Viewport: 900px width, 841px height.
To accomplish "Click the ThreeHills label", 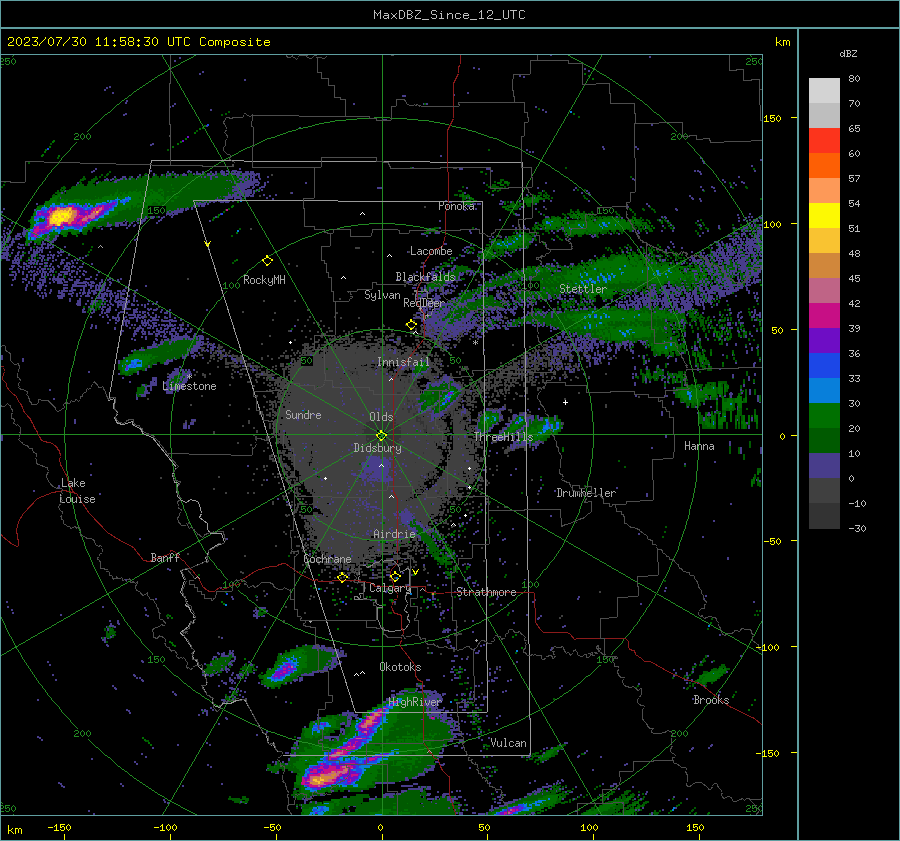I will pos(503,437).
